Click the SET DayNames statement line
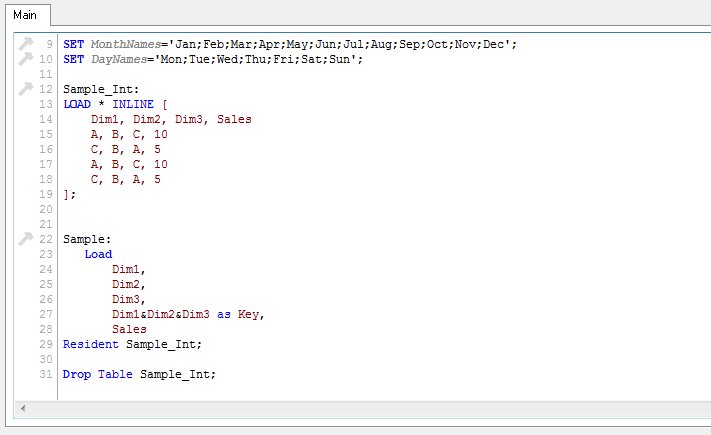The width and height of the screenshot is (711, 435). [x=213, y=59]
